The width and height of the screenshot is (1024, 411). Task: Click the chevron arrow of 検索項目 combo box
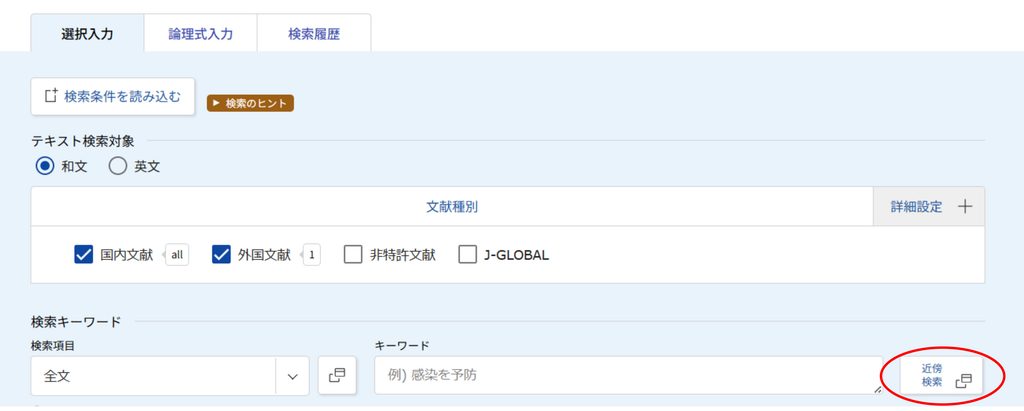pos(293,376)
